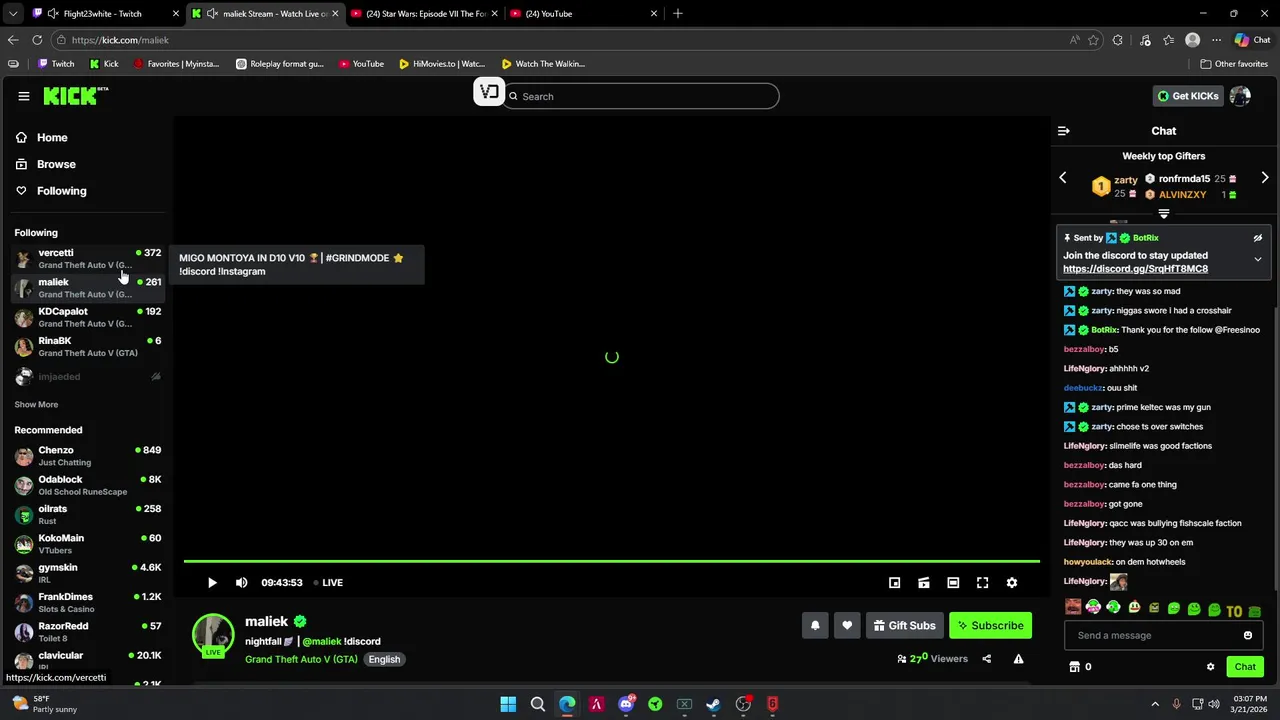
Task: Open the video player settings gear
Action: coord(1012,582)
